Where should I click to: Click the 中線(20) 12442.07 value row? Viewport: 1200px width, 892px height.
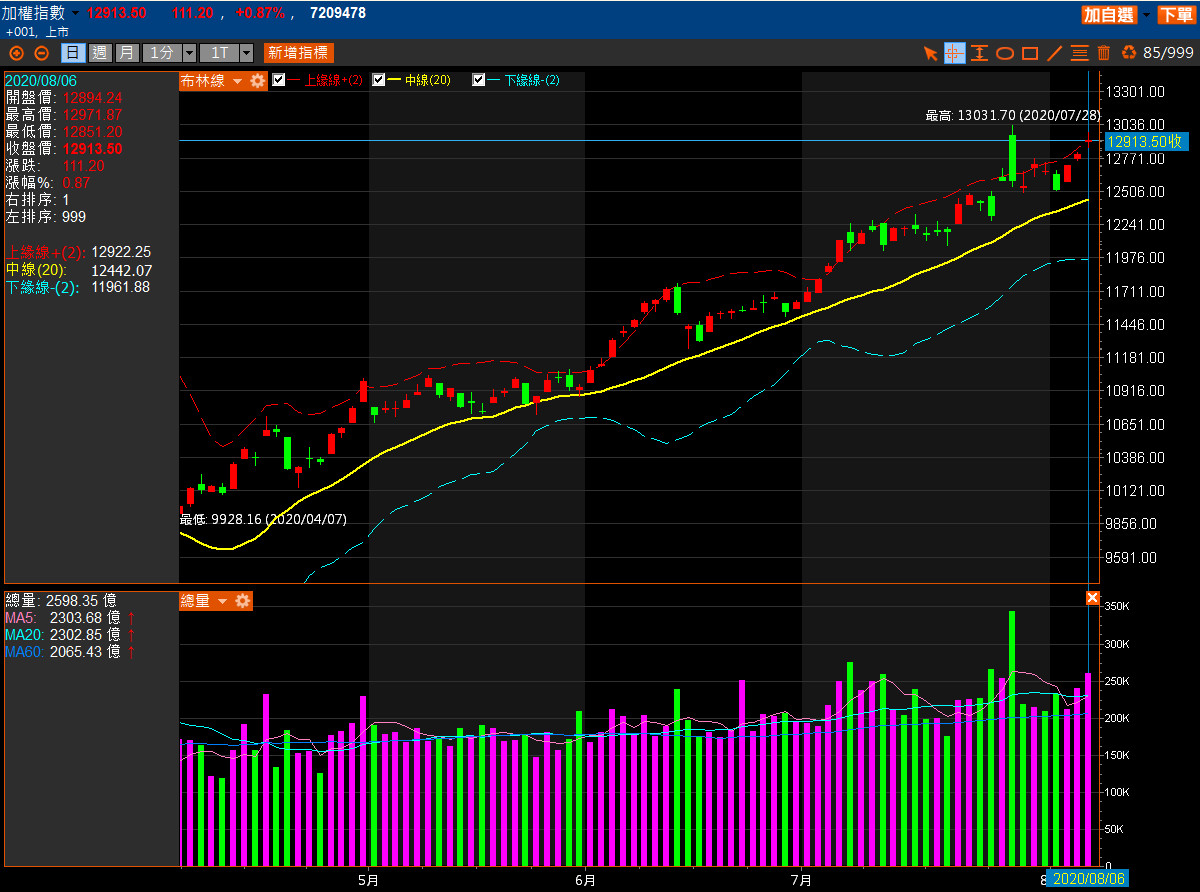[x=79, y=270]
